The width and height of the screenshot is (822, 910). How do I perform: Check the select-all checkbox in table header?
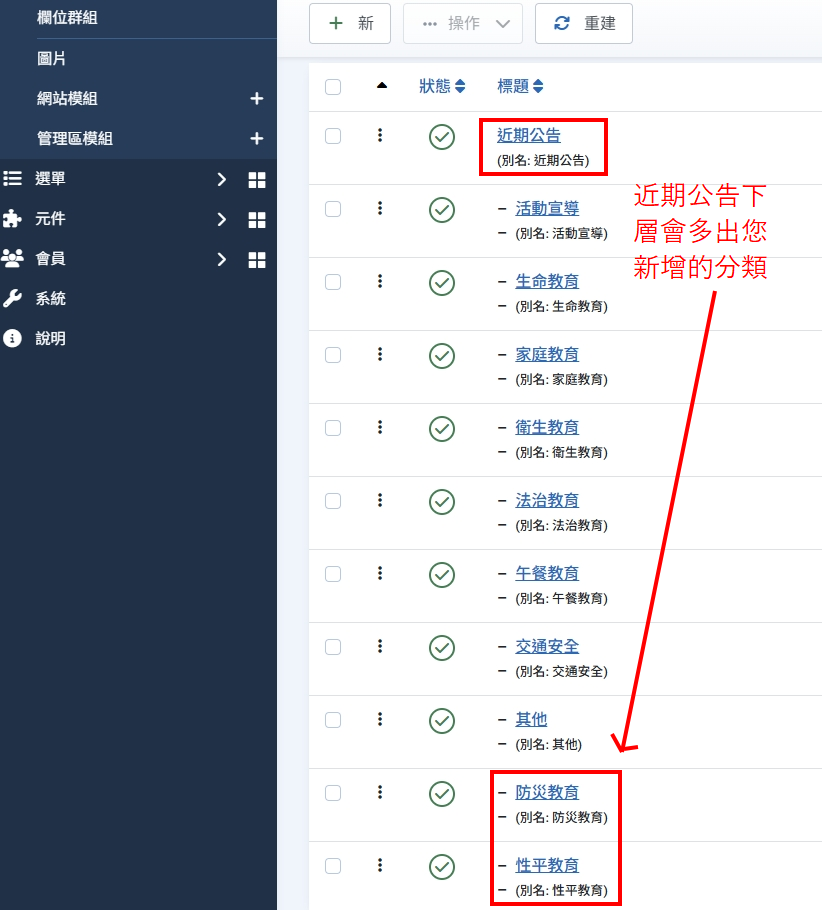point(333,87)
